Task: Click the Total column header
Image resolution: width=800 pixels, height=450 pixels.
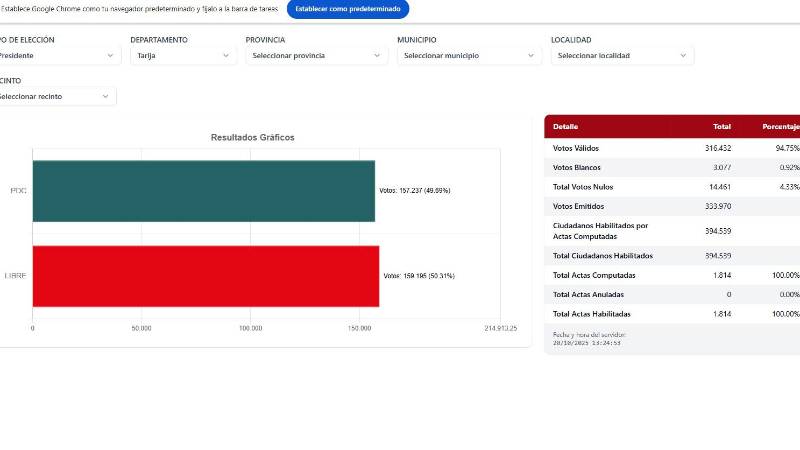Action: [721, 127]
